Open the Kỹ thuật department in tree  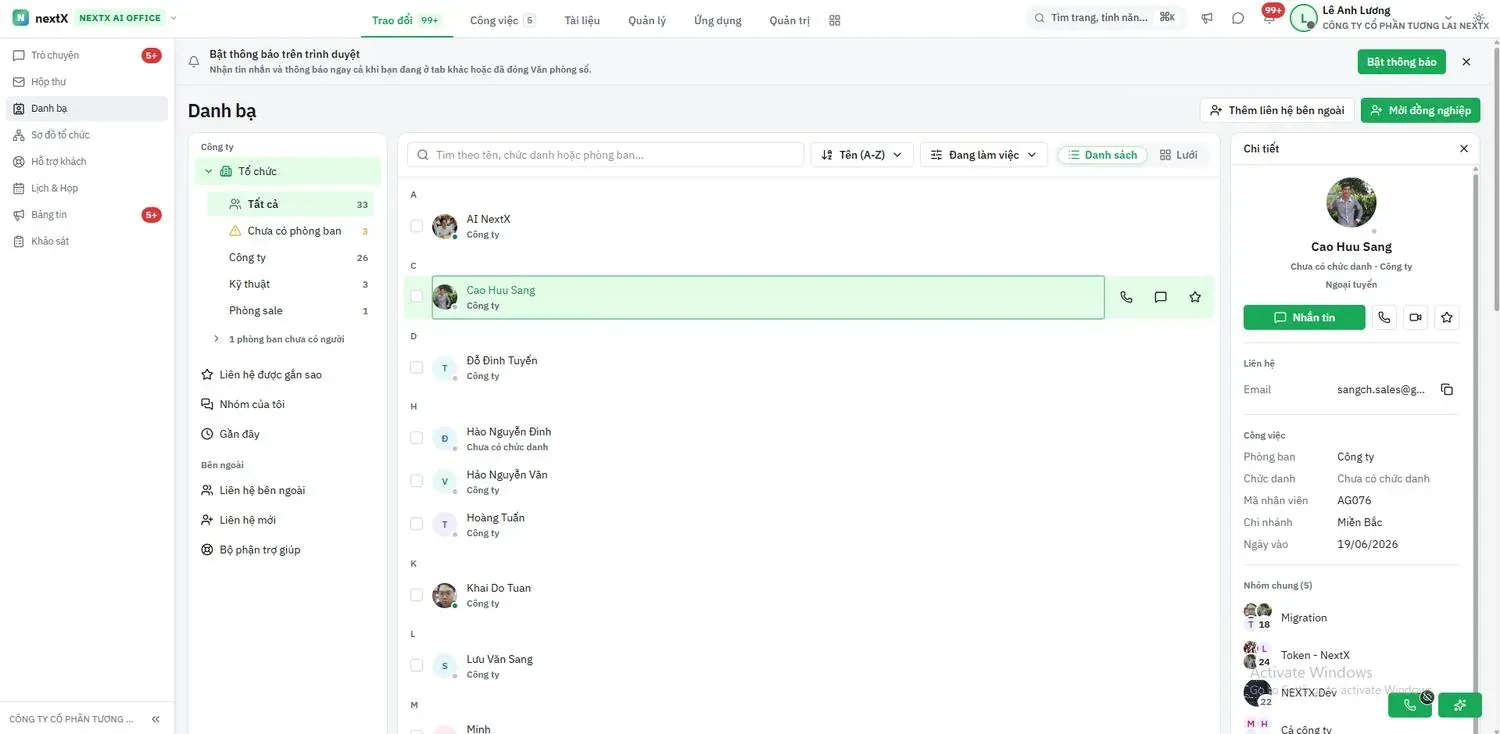point(291,284)
